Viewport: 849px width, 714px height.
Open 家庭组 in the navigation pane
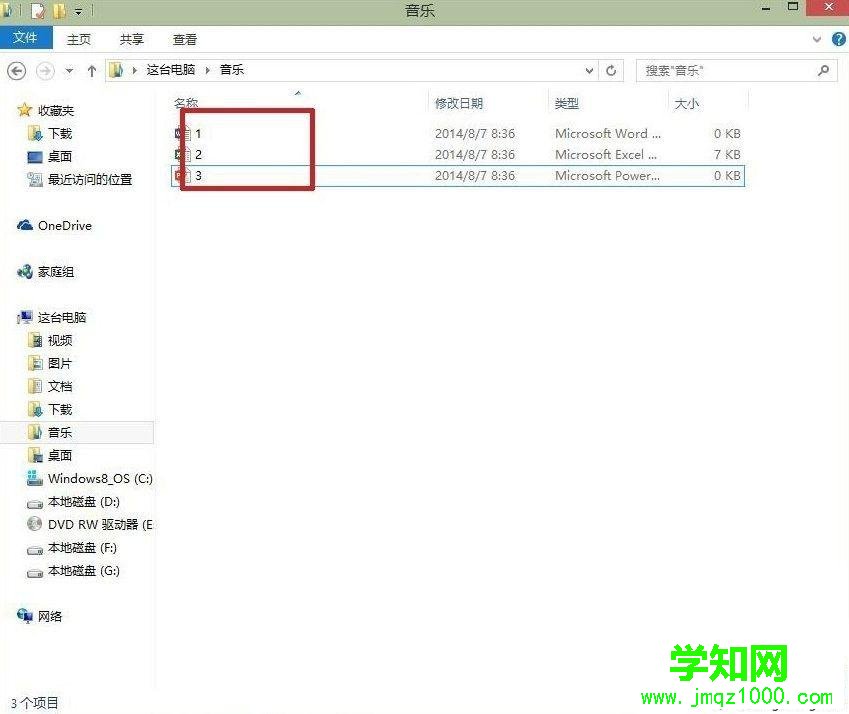click(56, 272)
